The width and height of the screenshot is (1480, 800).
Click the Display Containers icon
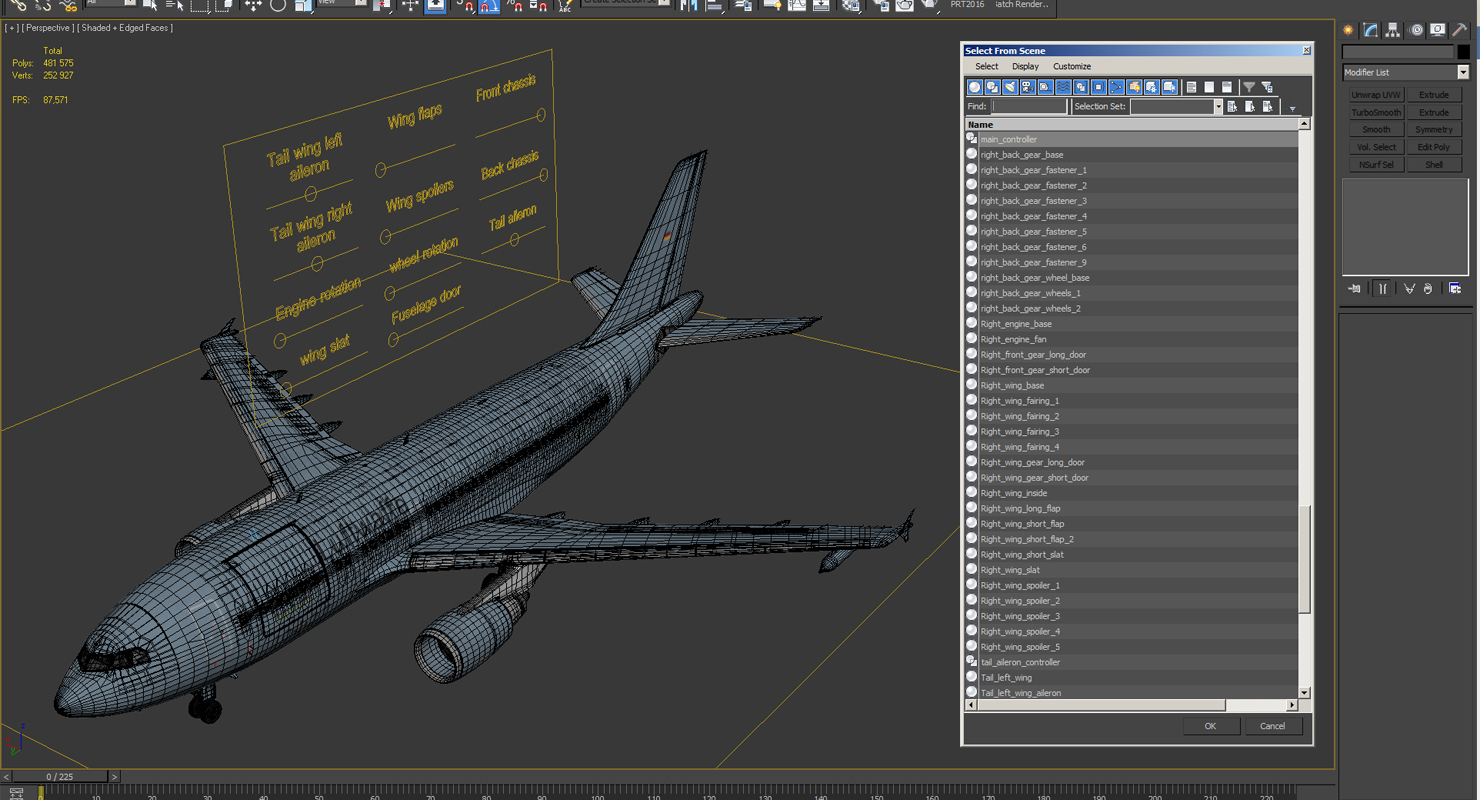(x=1134, y=87)
